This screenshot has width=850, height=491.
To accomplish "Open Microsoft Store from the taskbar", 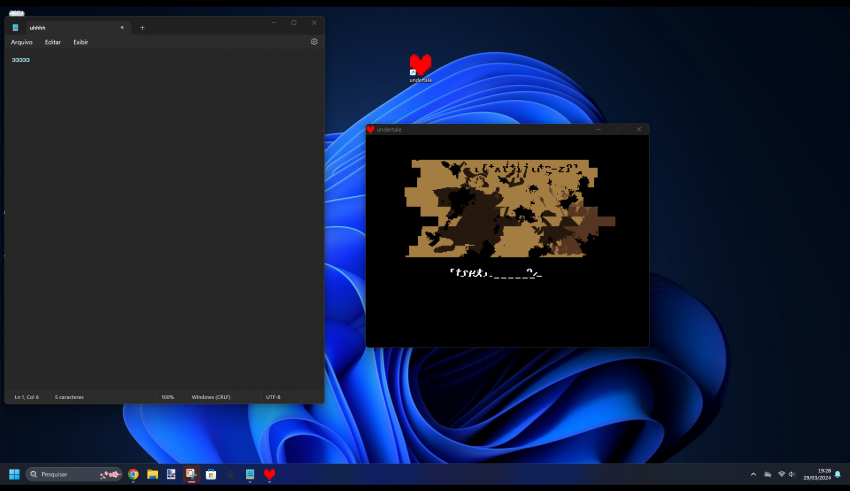I will tap(211, 474).
